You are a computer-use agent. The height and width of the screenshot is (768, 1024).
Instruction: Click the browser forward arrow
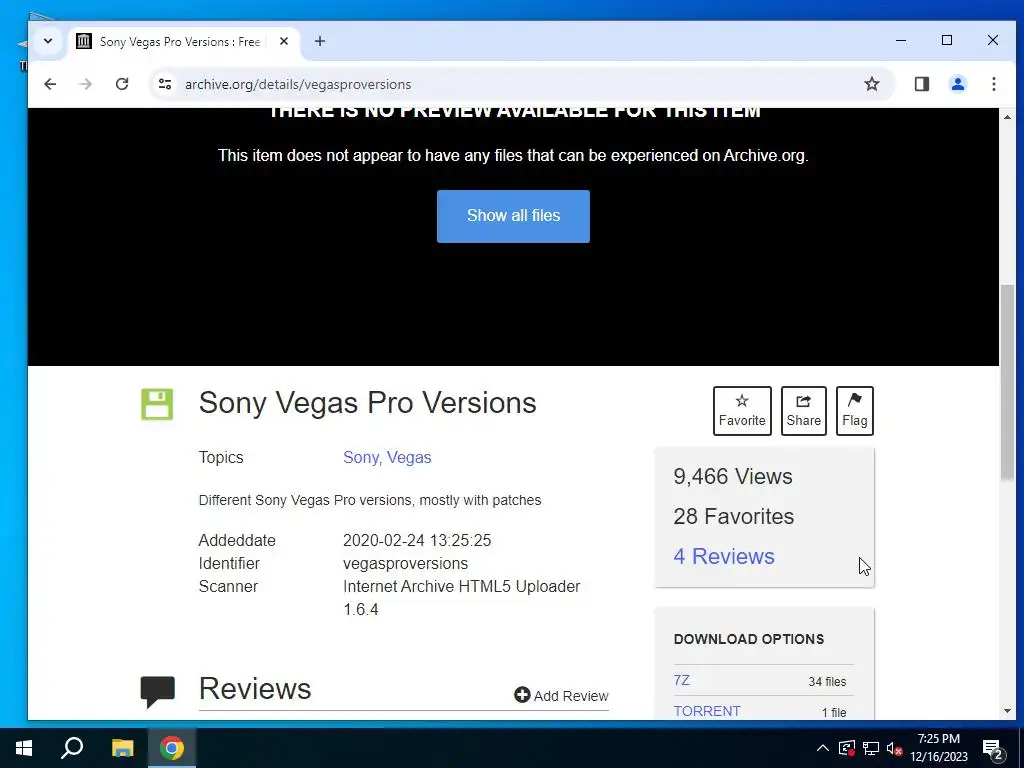point(86,84)
